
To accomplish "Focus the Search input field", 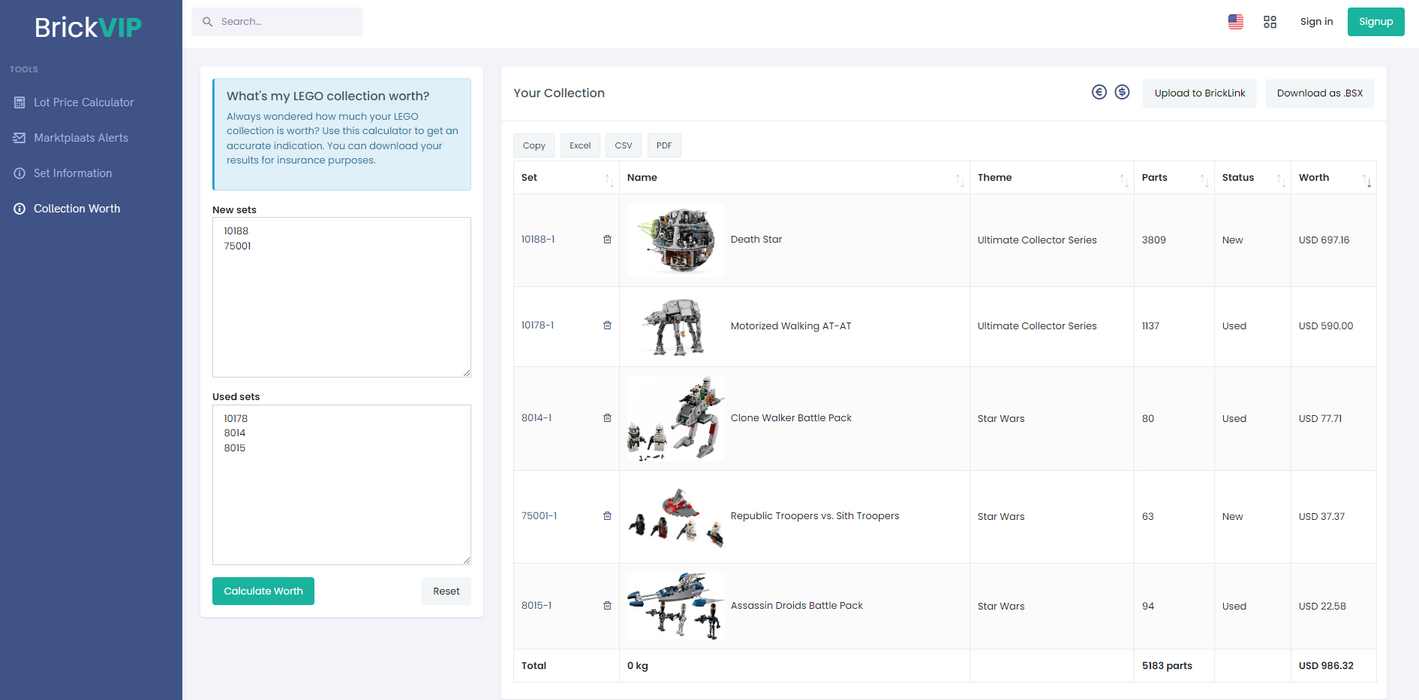I will tap(277, 22).
